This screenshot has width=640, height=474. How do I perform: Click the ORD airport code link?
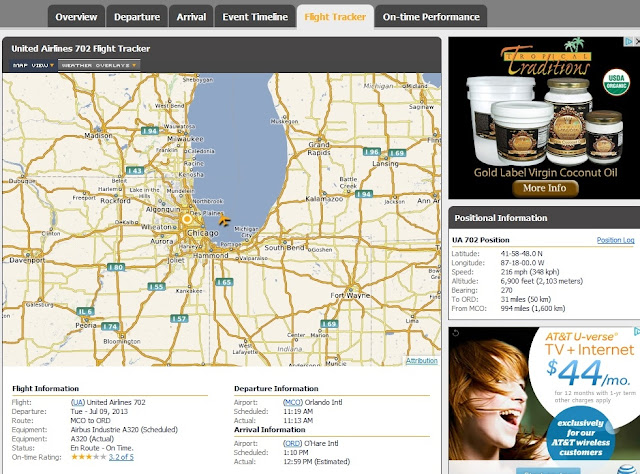[292, 443]
